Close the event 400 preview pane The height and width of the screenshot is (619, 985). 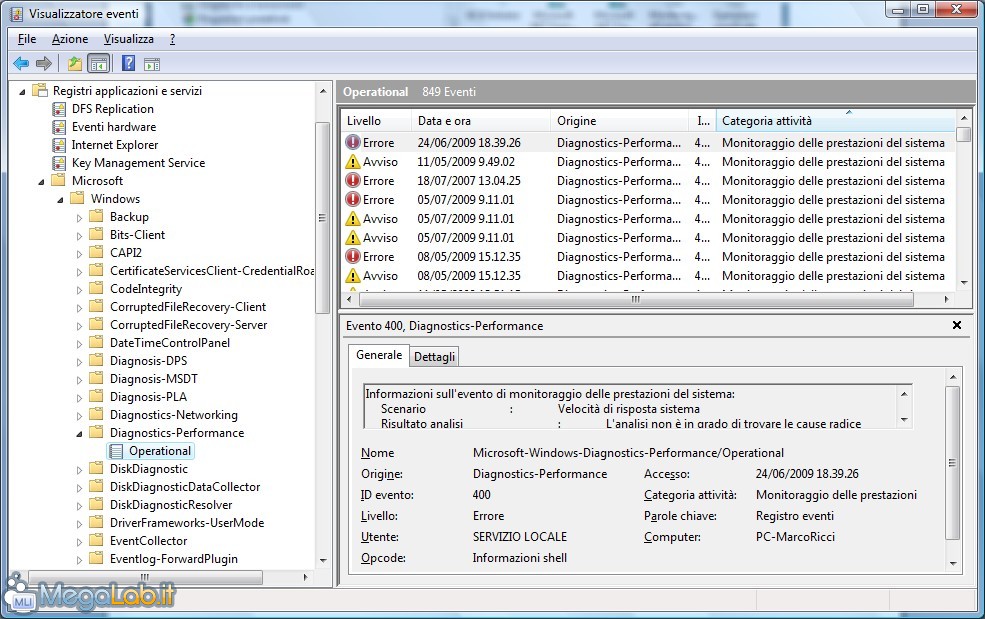957,325
